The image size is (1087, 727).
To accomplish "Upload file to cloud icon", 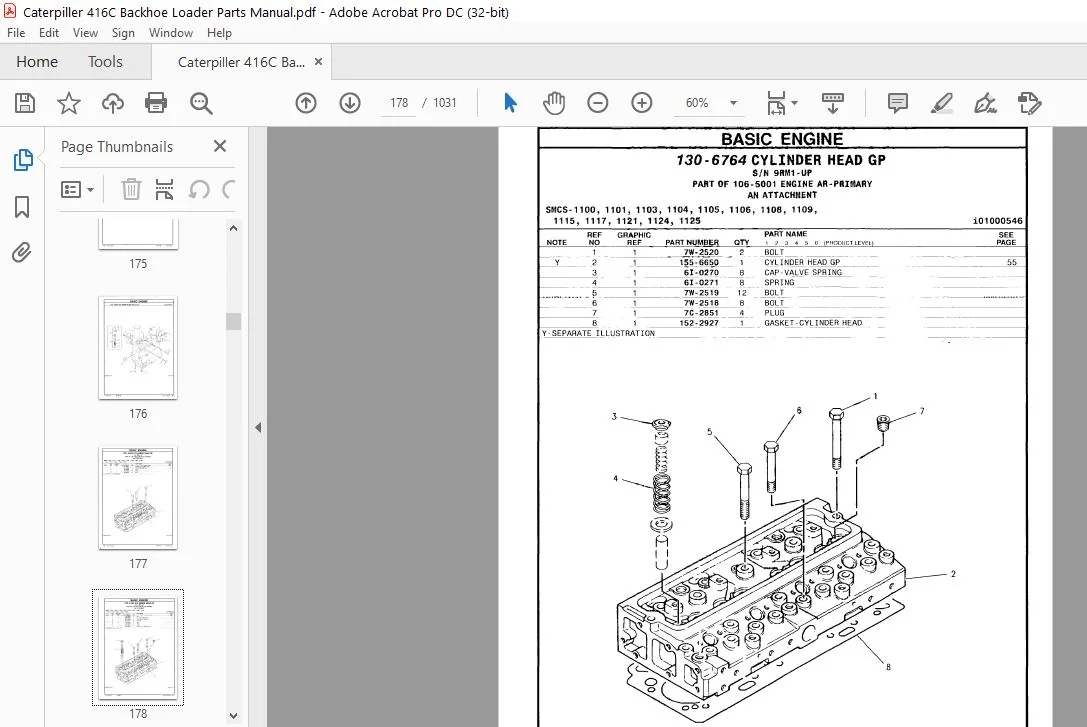I will click(112, 103).
